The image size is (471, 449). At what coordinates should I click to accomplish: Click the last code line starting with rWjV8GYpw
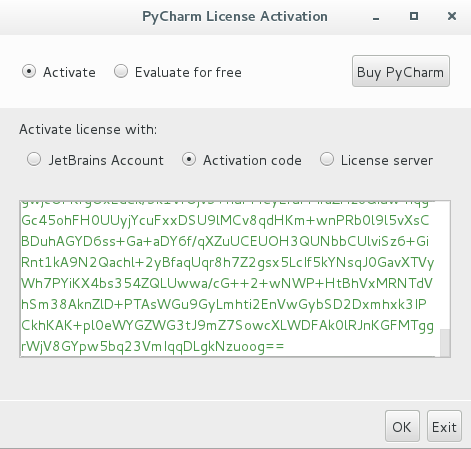(x=152, y=347)
